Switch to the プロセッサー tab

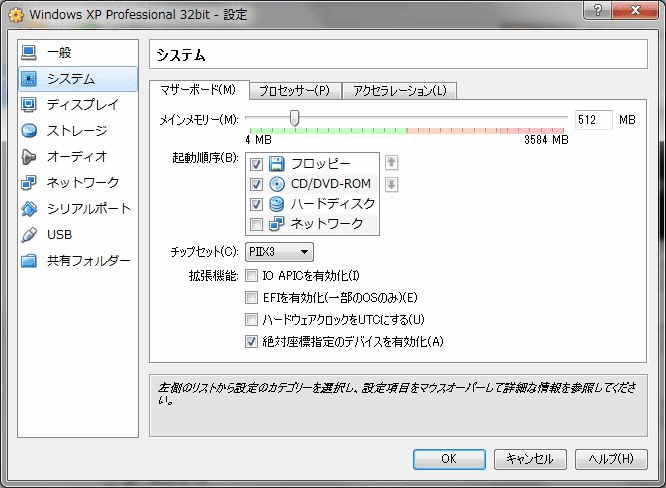click(294, 91)
